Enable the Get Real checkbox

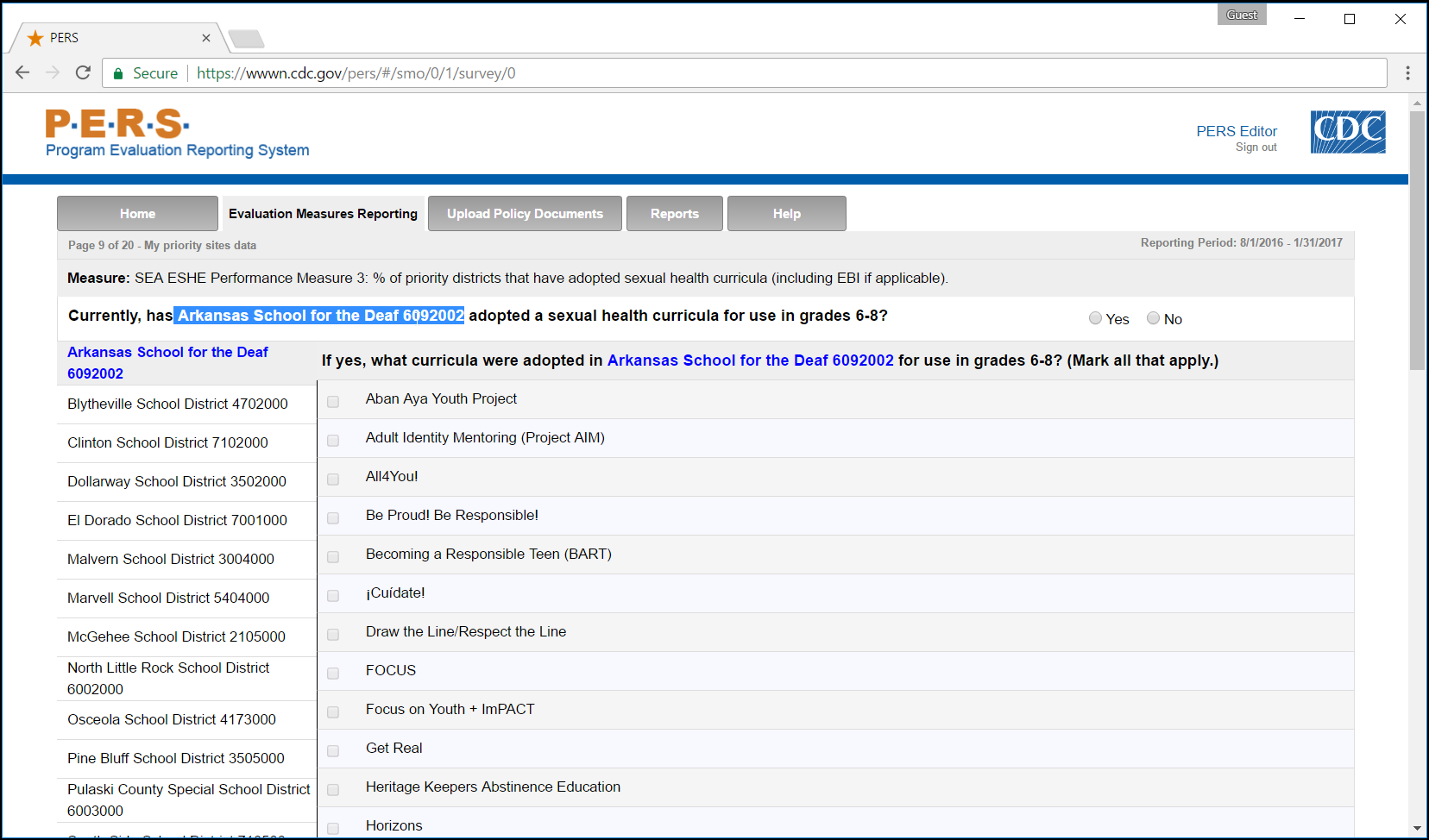pyautogui.click(x=333, y=750)
